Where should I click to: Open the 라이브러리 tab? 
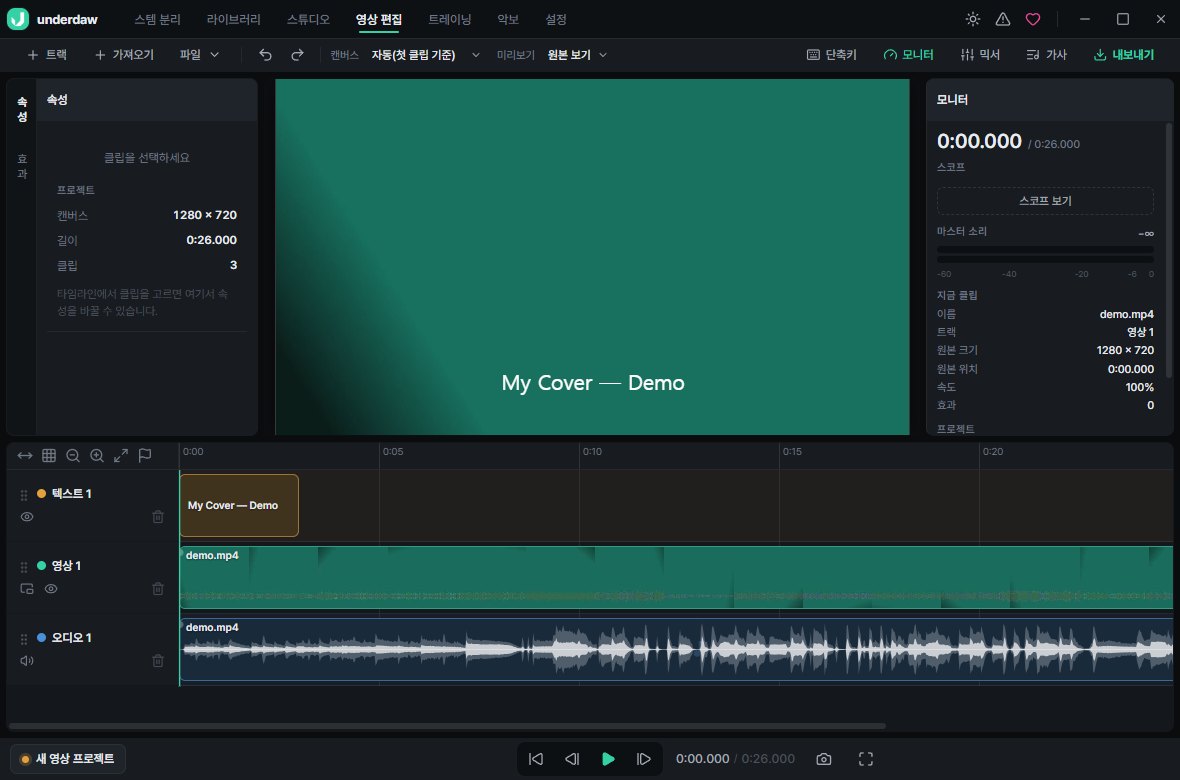233,20
